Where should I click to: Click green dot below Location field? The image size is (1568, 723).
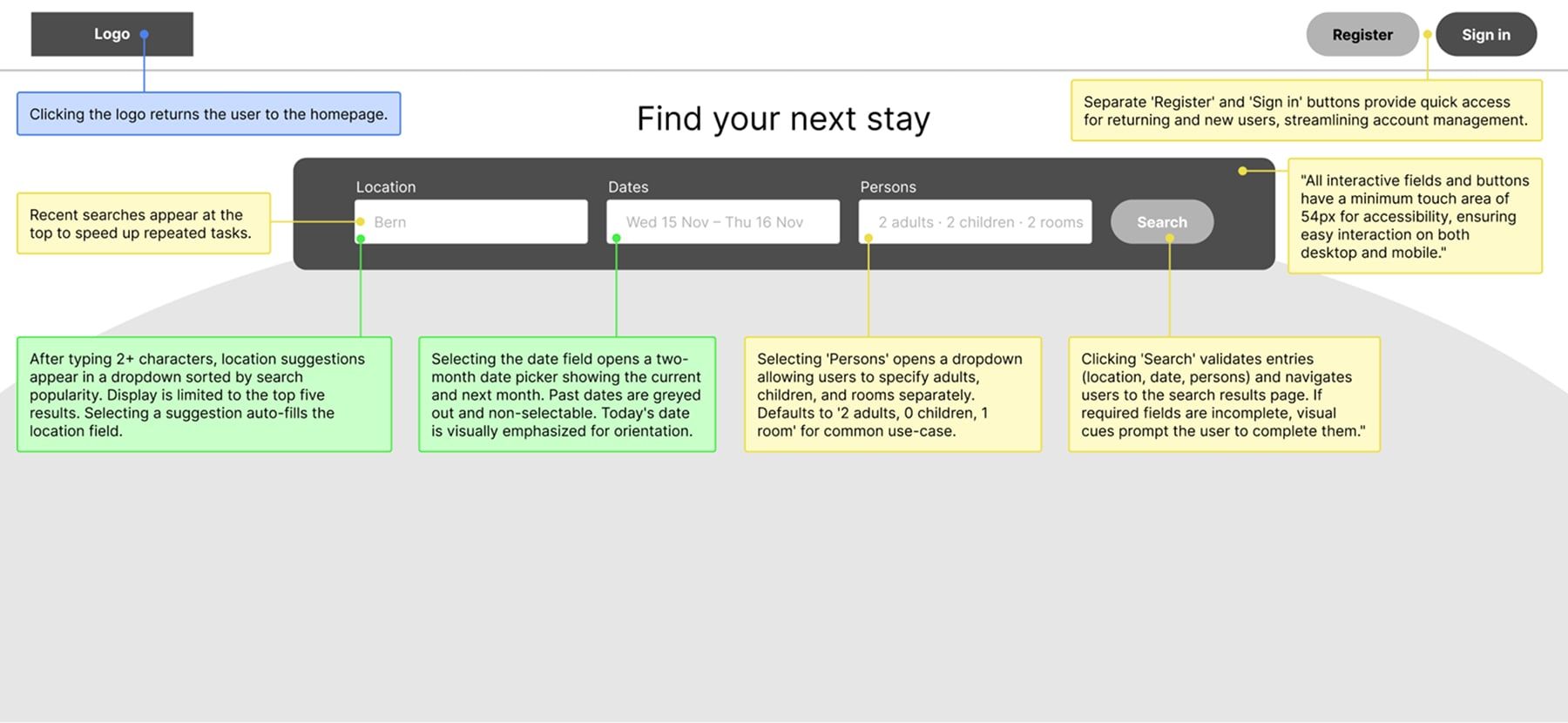pyautogui.click(x=361, y=239)
